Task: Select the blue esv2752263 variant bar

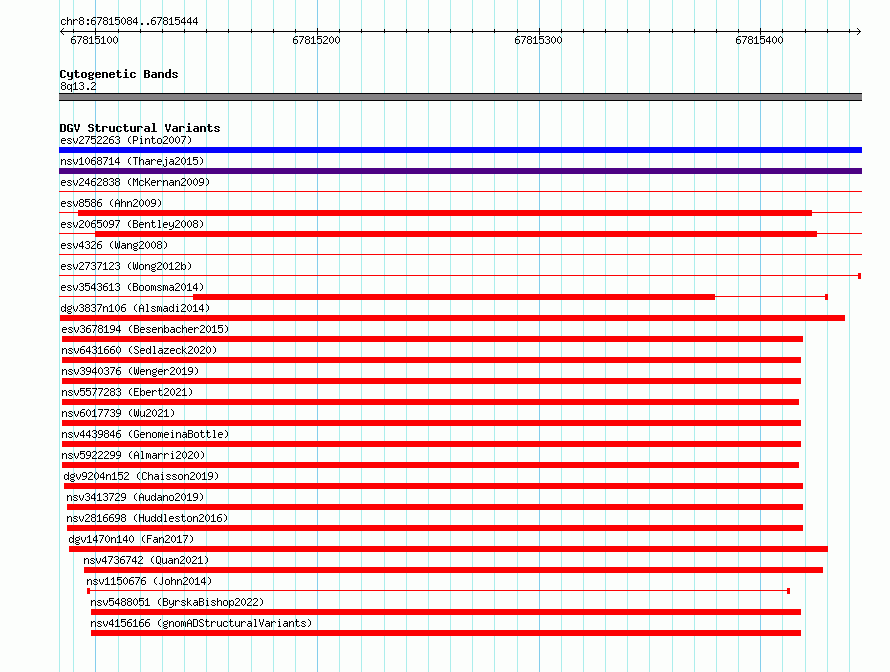Action: [460, 150]
